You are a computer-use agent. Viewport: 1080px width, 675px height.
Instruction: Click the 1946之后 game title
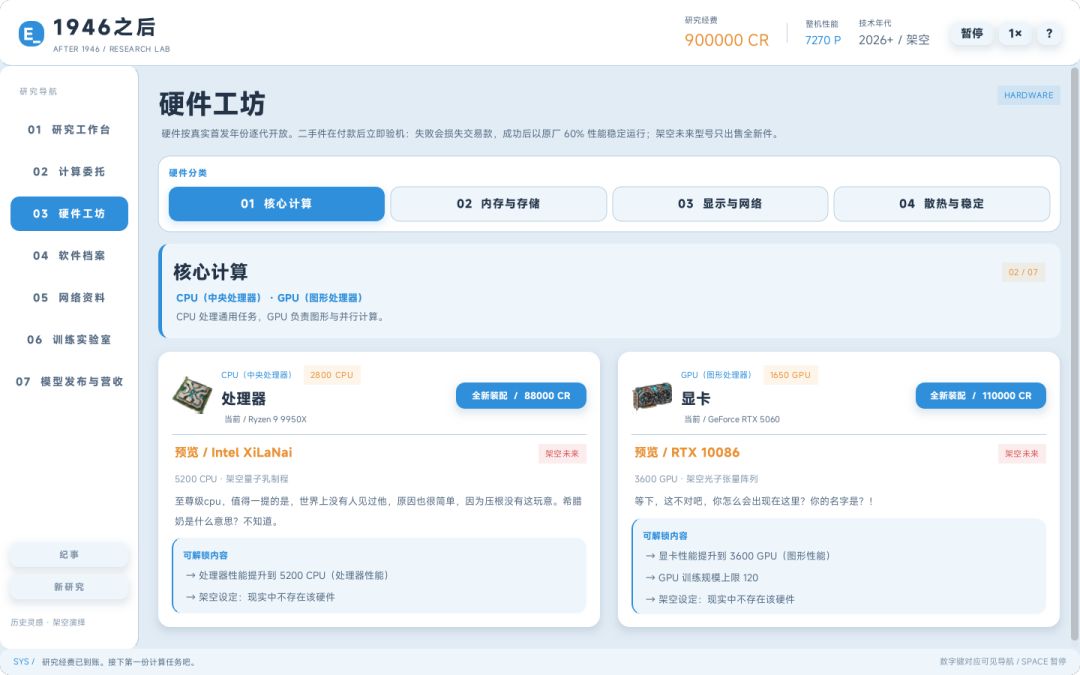(105, 27)
